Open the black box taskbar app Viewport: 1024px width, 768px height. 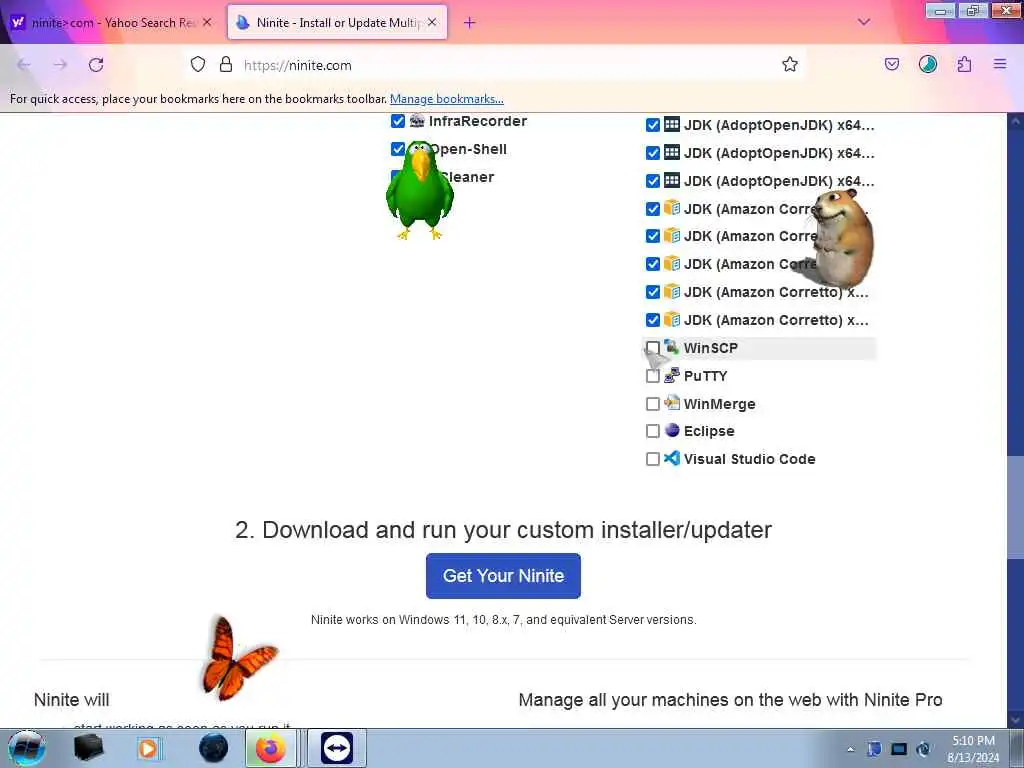coord(89,748)
